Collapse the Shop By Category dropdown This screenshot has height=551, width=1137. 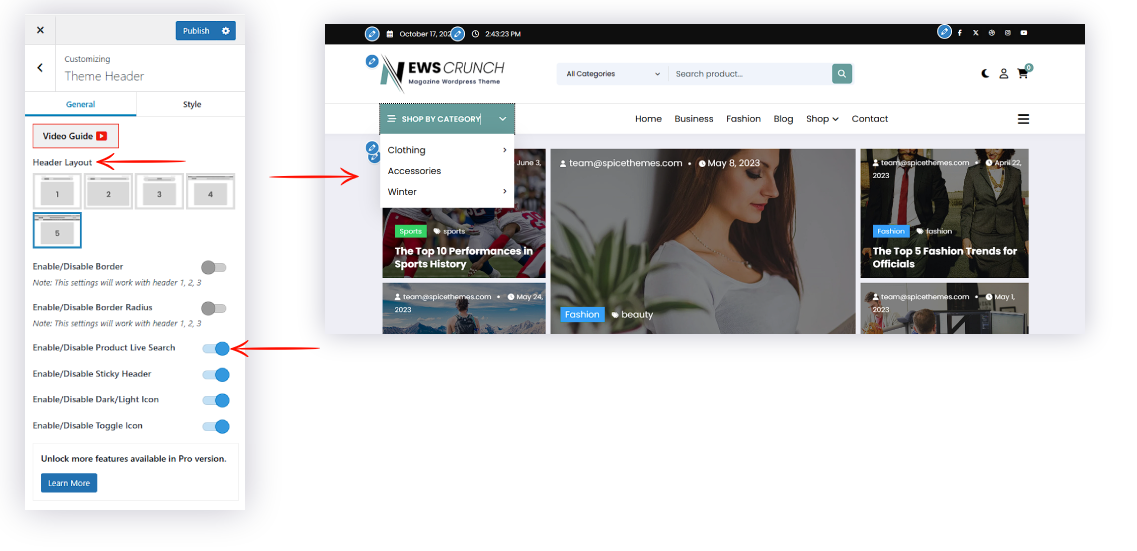502,119
